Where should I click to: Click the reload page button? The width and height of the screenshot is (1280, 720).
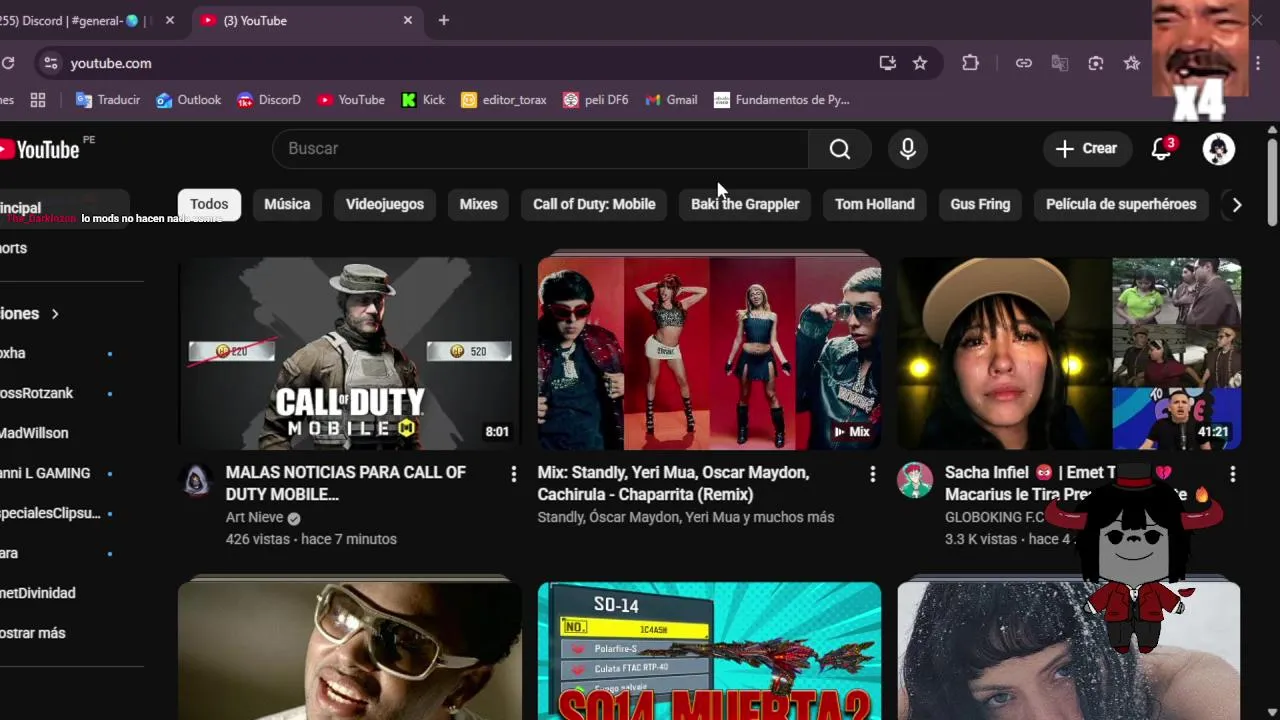coord(8,63)
